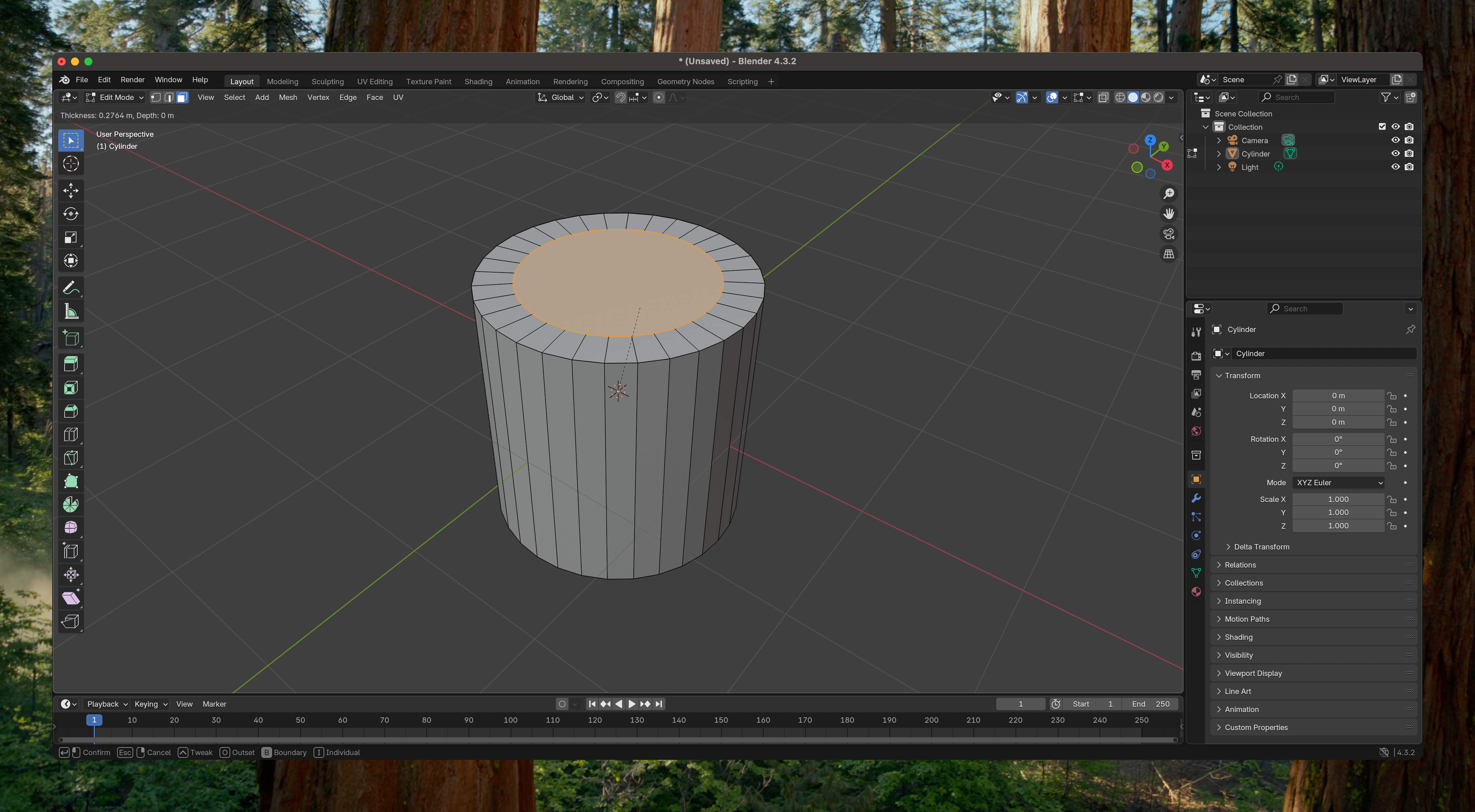
Task: Choose the Measure tool
Action: pyautogui.click(x=70, y=311)
